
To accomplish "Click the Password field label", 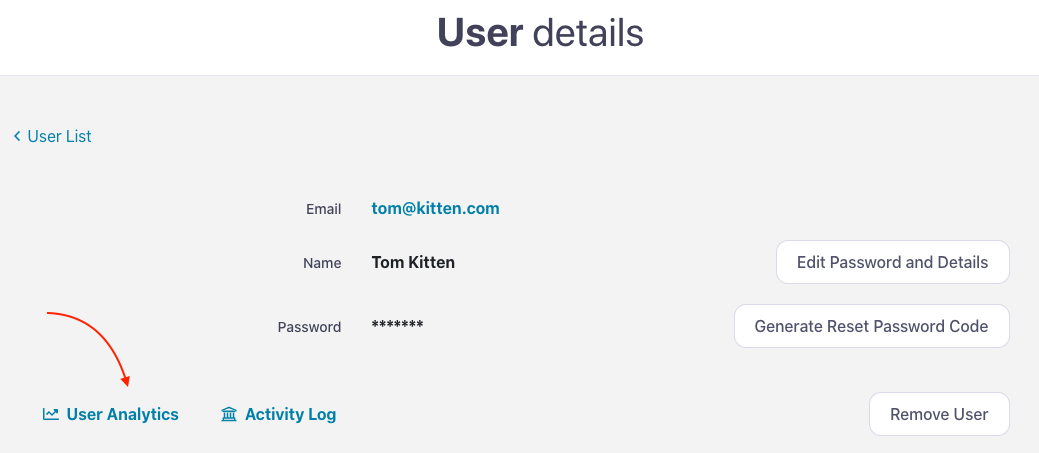I will [x=309, y=327].
